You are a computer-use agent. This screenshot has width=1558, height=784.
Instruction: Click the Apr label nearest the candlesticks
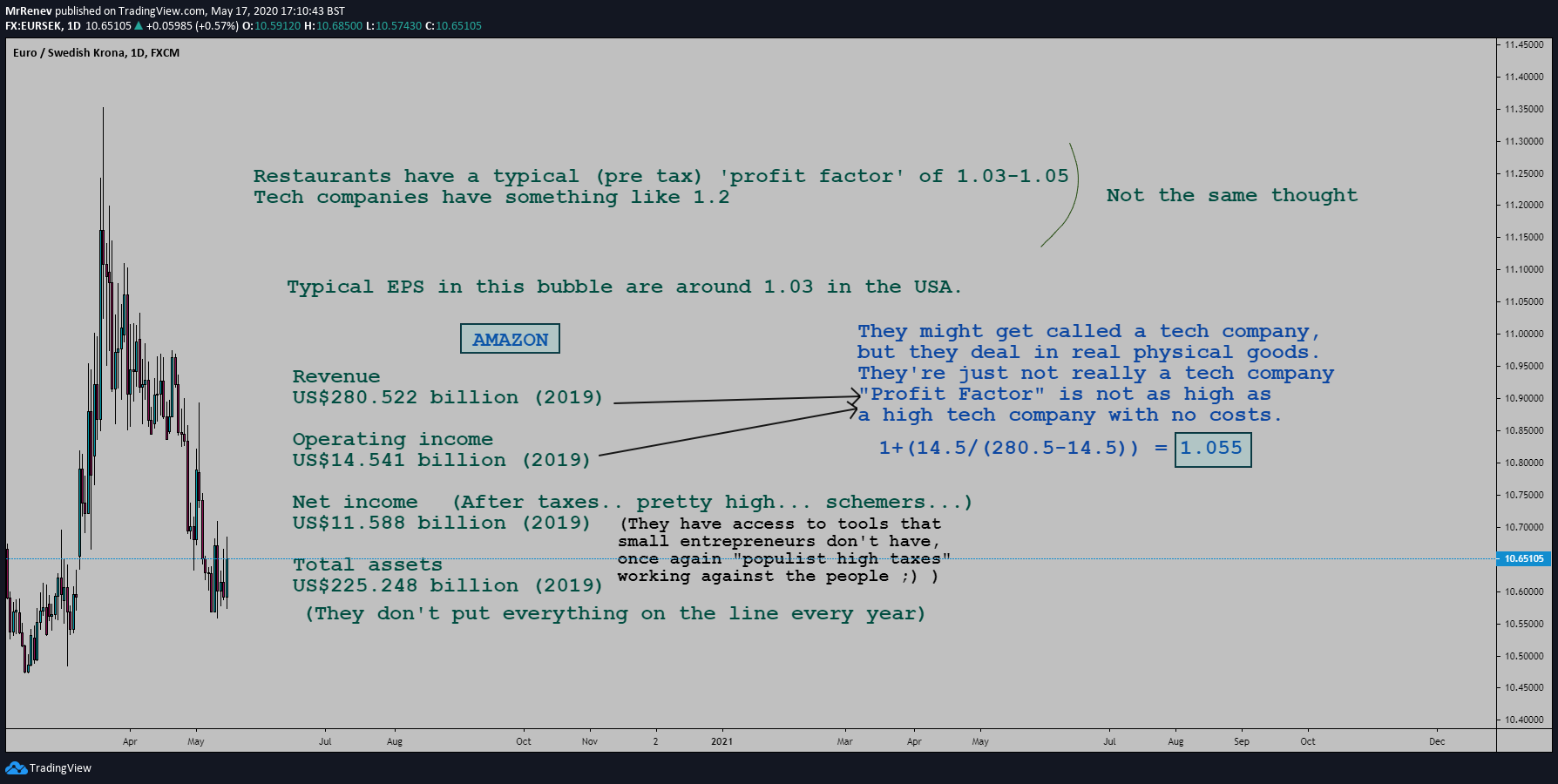point(130,741)
